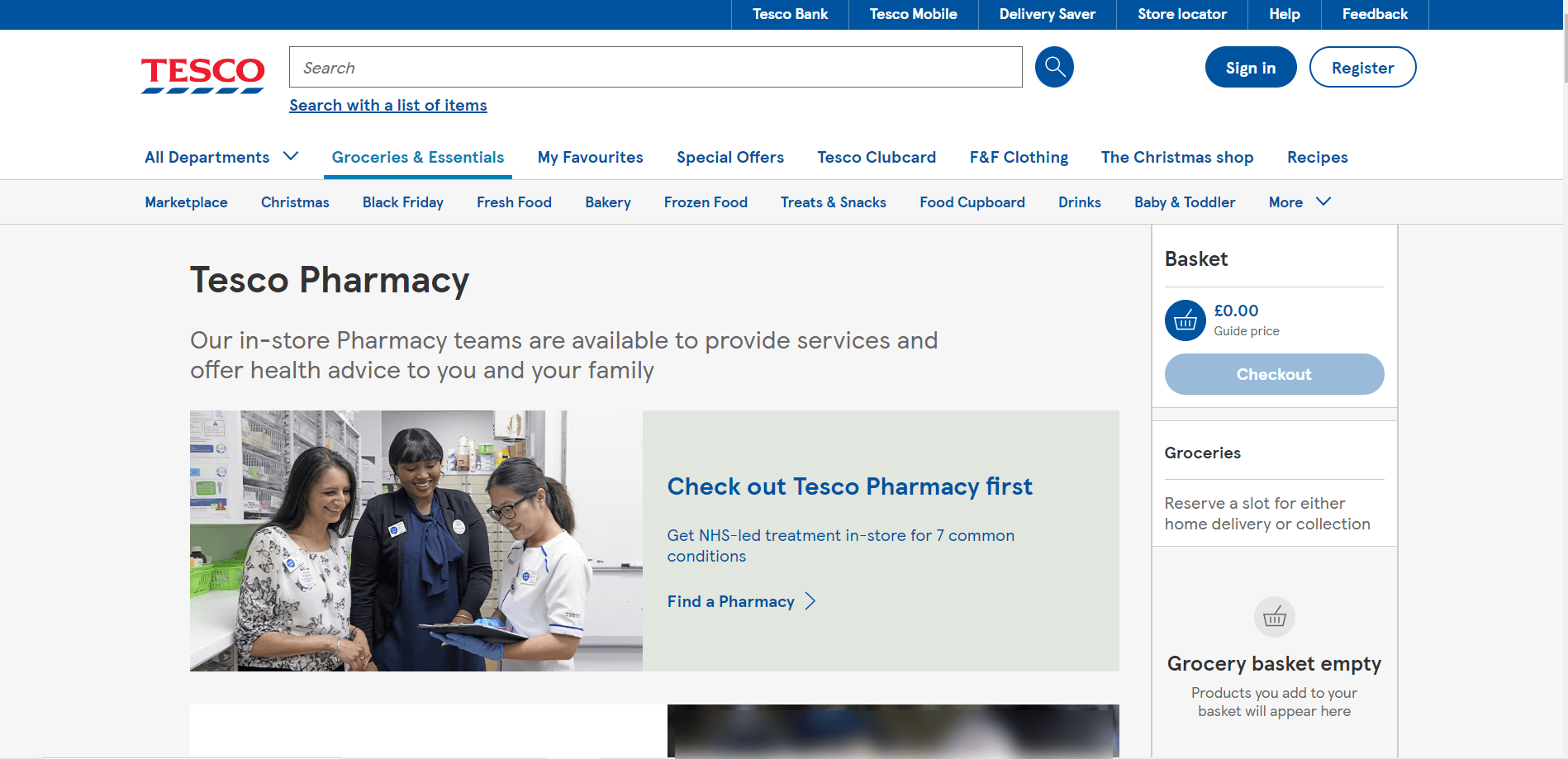Go to Special Offers section

coord(729,157)
